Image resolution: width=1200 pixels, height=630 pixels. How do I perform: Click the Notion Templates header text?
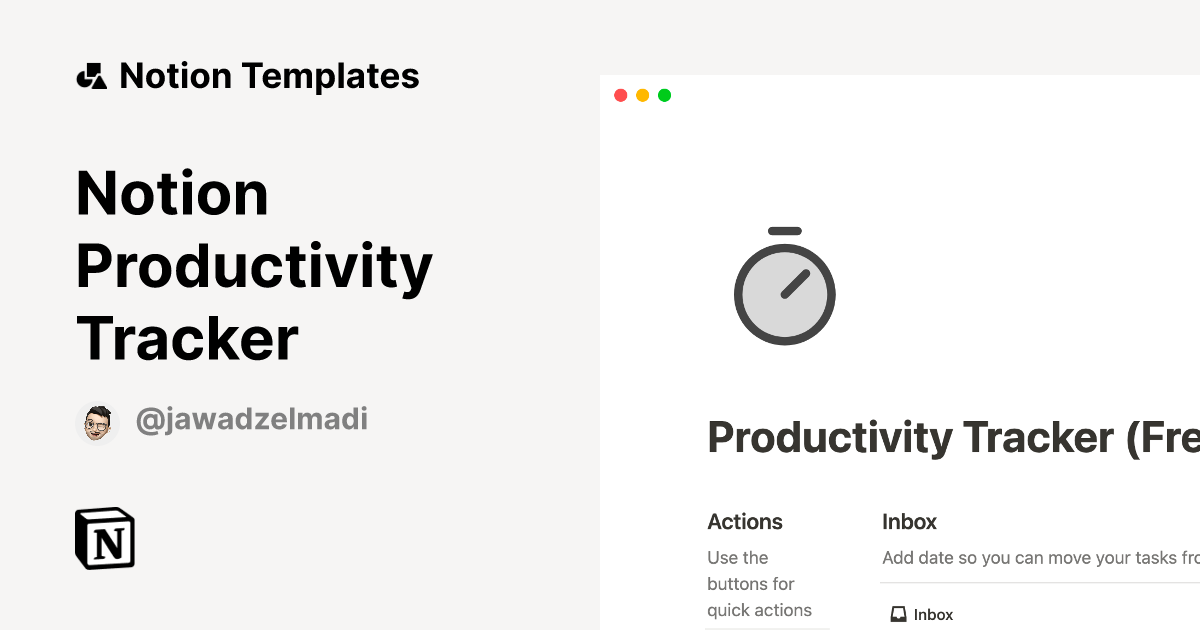tap(269, 75)
